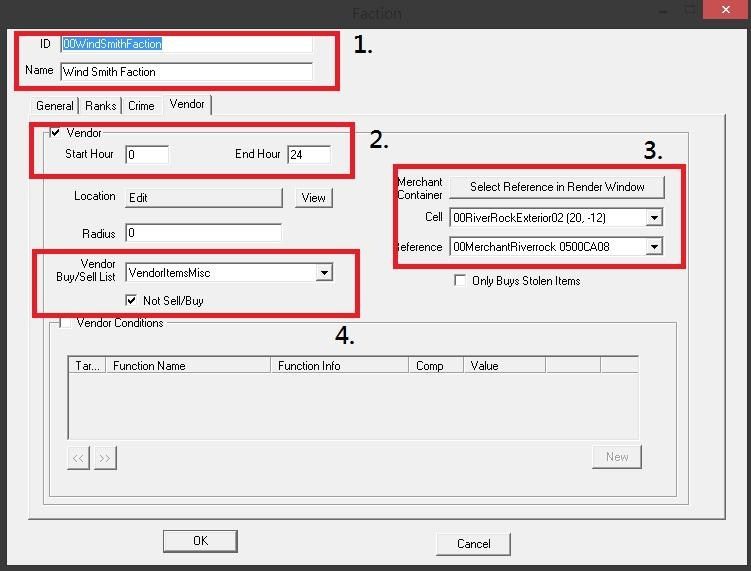
Task: Toggle the Not Sell/Buy checkbox
Action: click(x=131, y=300)
